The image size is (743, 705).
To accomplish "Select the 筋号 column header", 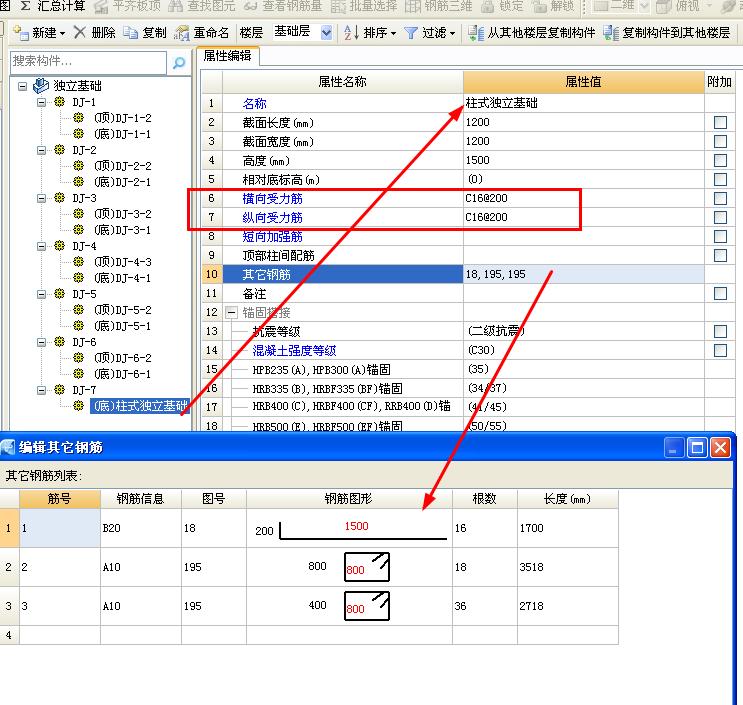I will [60, 498].
